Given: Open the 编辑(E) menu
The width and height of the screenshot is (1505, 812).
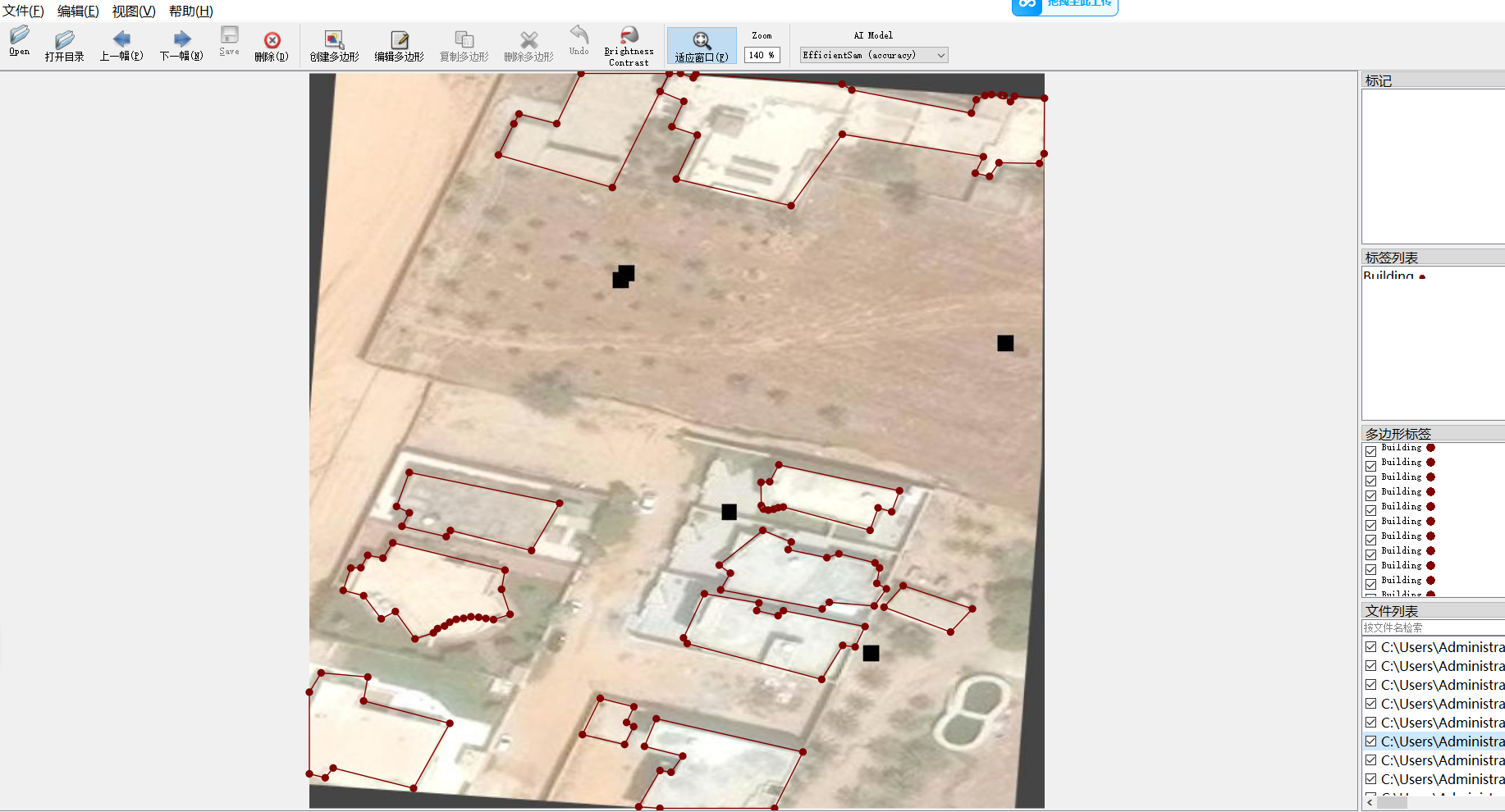Looking at the screenshot, I should point(78,11).
